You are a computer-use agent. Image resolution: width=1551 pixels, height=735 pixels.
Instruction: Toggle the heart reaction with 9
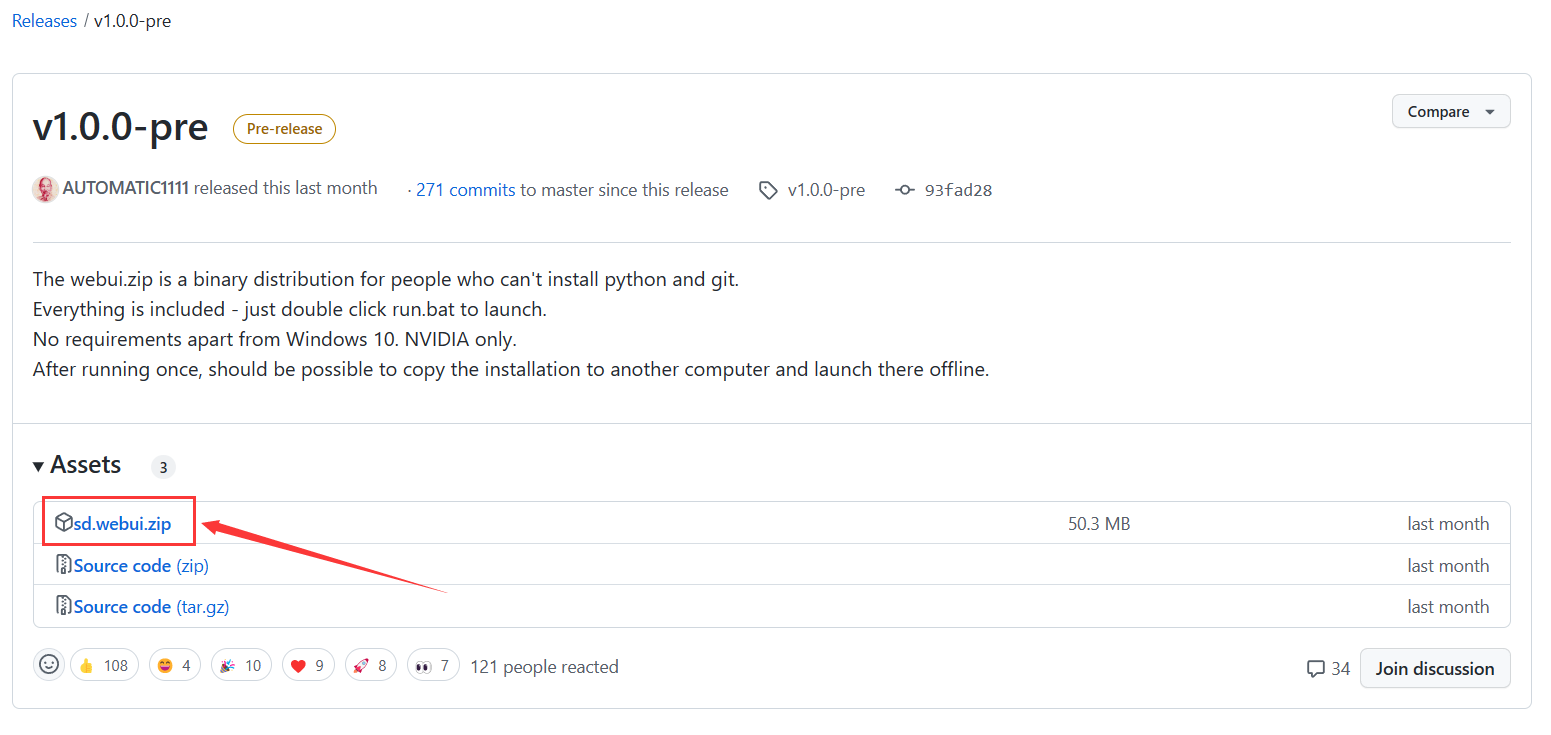pyautogui.click(x=307, y=665)
